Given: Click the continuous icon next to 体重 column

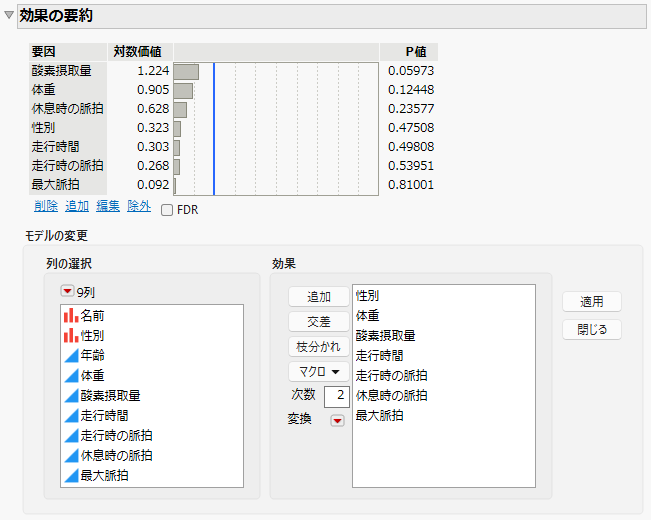Looking at the screenshot, I should (x=71, y=375).
